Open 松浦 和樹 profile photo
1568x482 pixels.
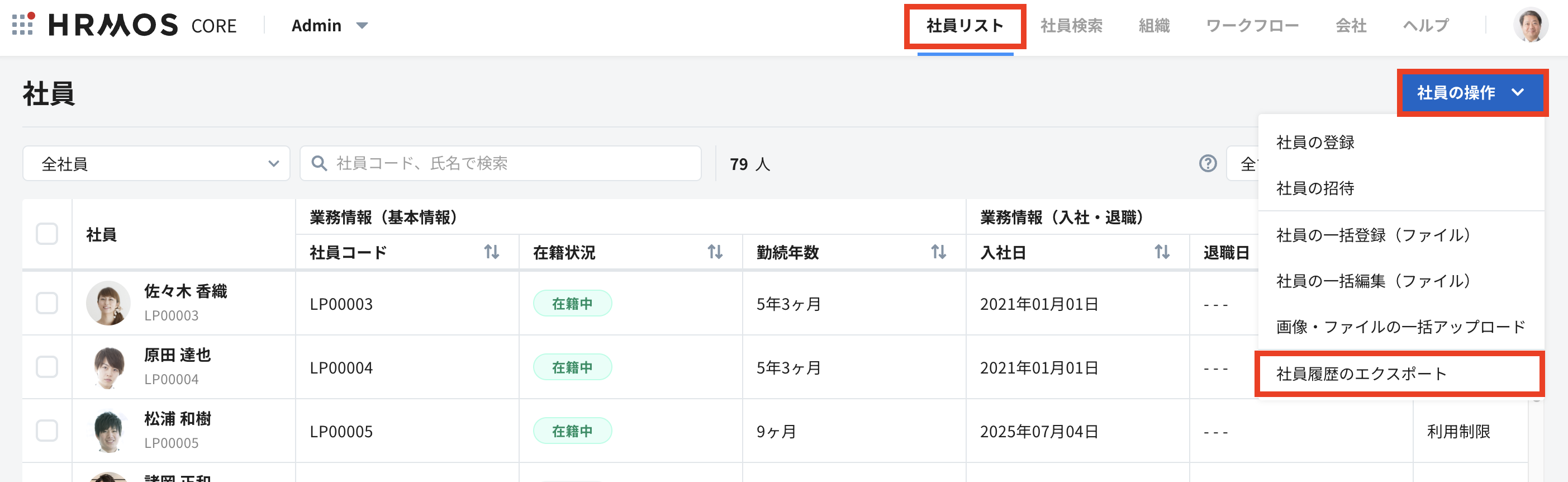pos(108,431)
